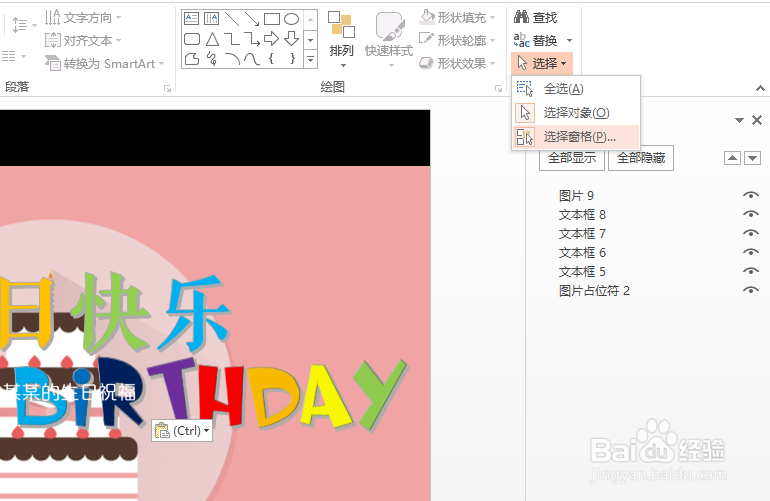Screen dimensions: 770x501
Task: Move selected object down in order
Action: (x=753, y=158)
